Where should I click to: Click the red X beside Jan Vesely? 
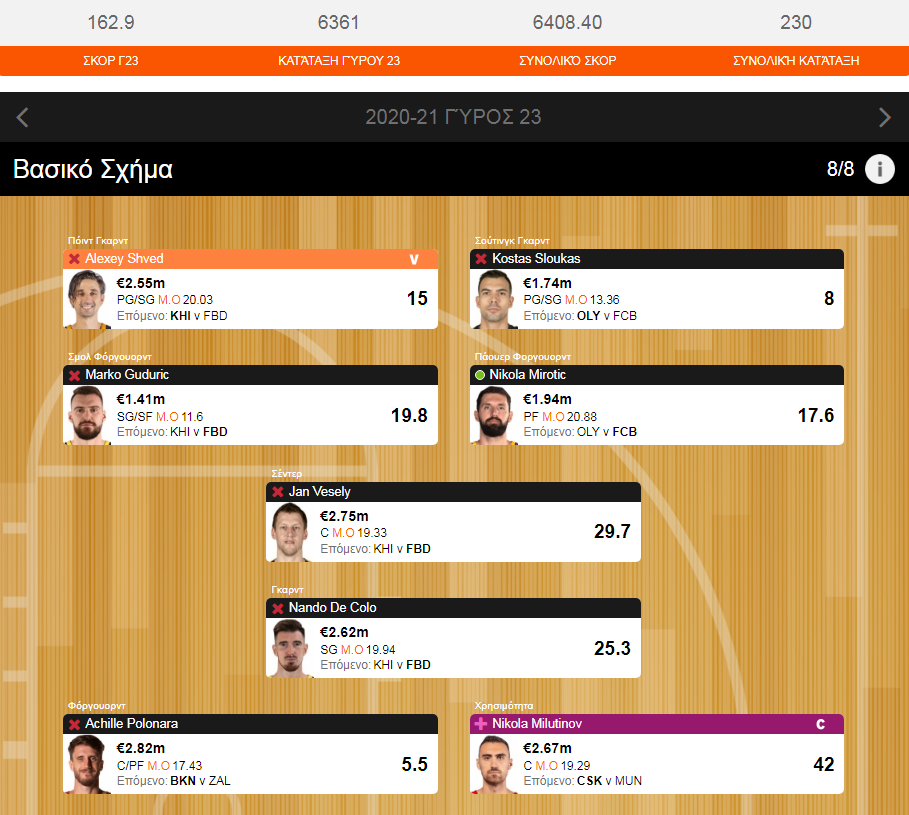[x=278, y=492]
